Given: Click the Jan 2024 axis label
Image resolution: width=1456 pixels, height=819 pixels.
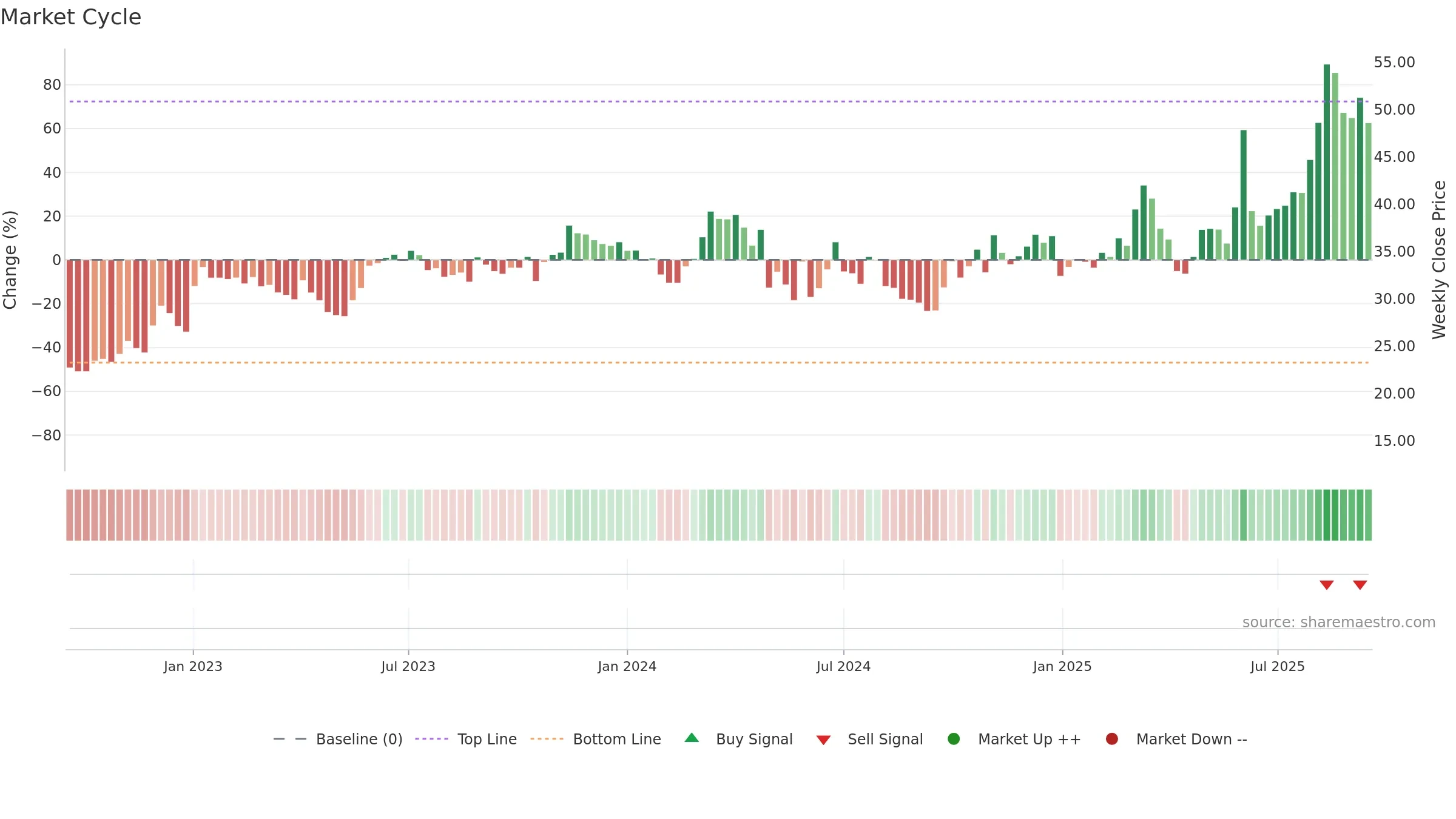Looking at the screenshot, I should point(627,667).
